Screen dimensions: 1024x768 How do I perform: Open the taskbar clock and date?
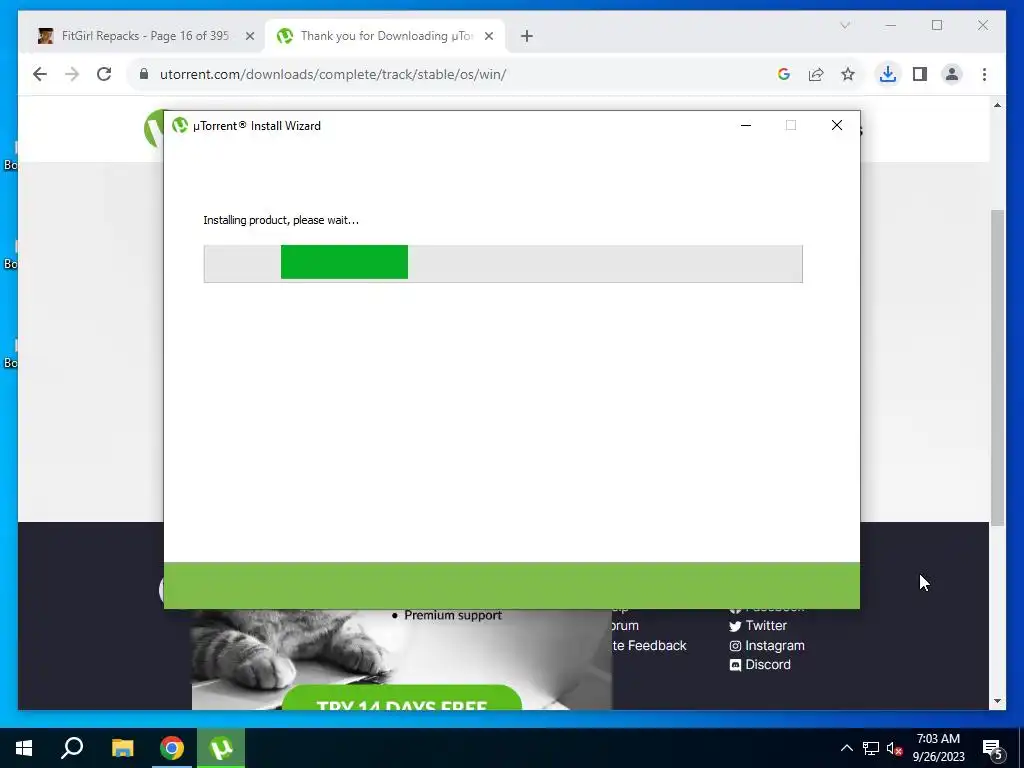click(938, 748)
